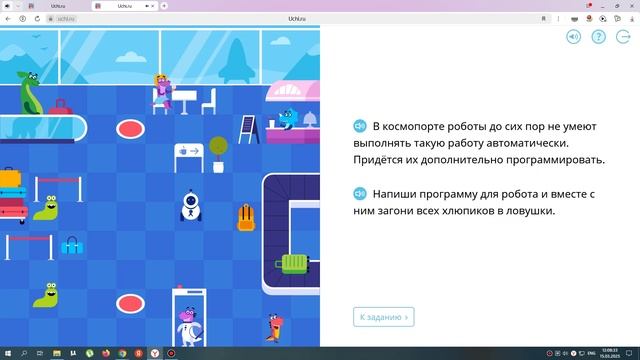Open help via the question mark icon
Screen dimensions: 640x360
click(598, 37)
